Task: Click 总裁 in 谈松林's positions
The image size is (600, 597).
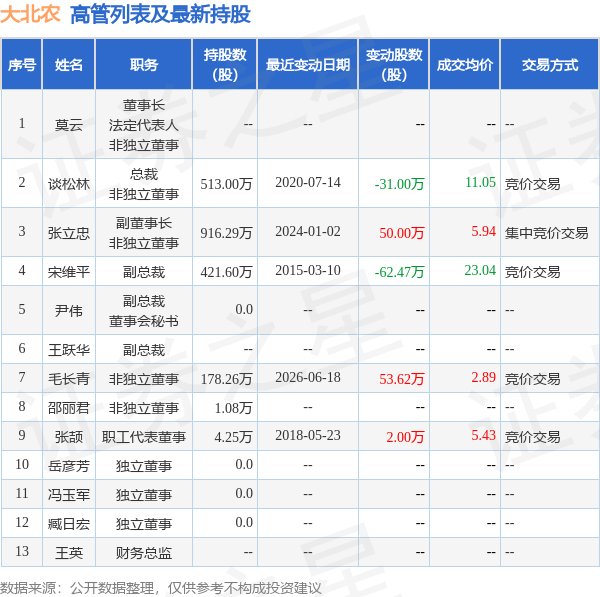Action: (144, 174)
